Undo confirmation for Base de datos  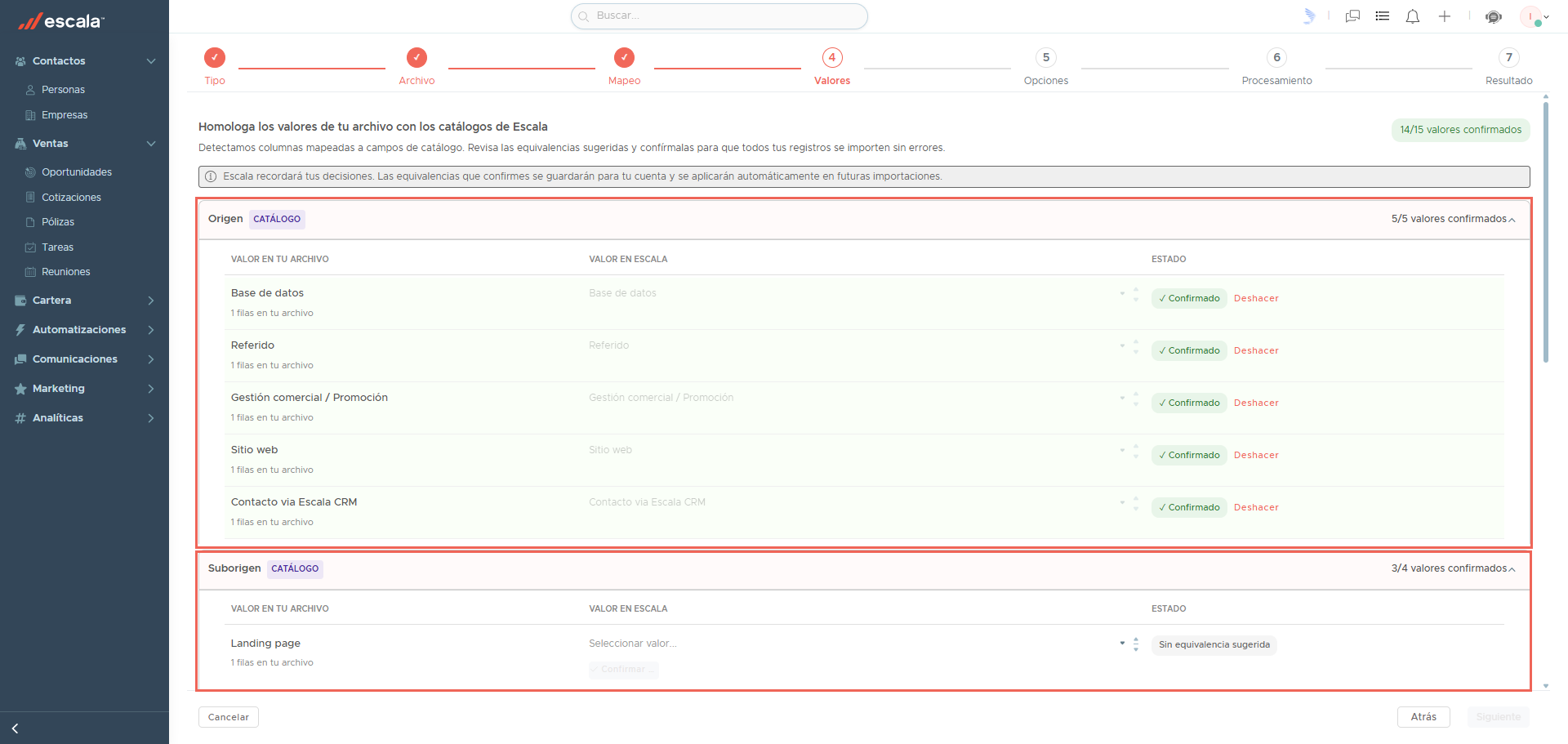coord(1256,299)
